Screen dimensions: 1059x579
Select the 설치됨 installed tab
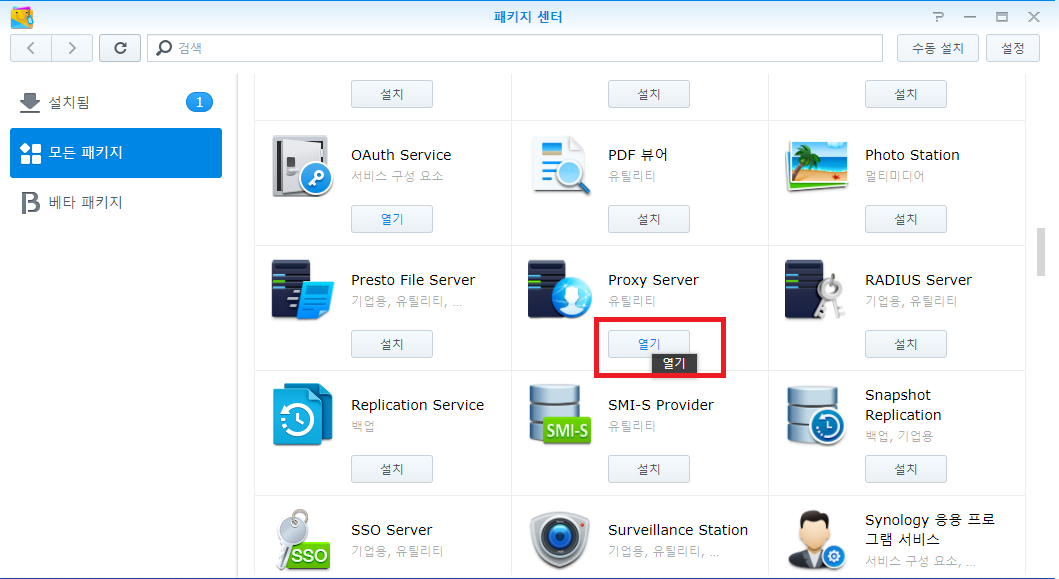[116, 103]
